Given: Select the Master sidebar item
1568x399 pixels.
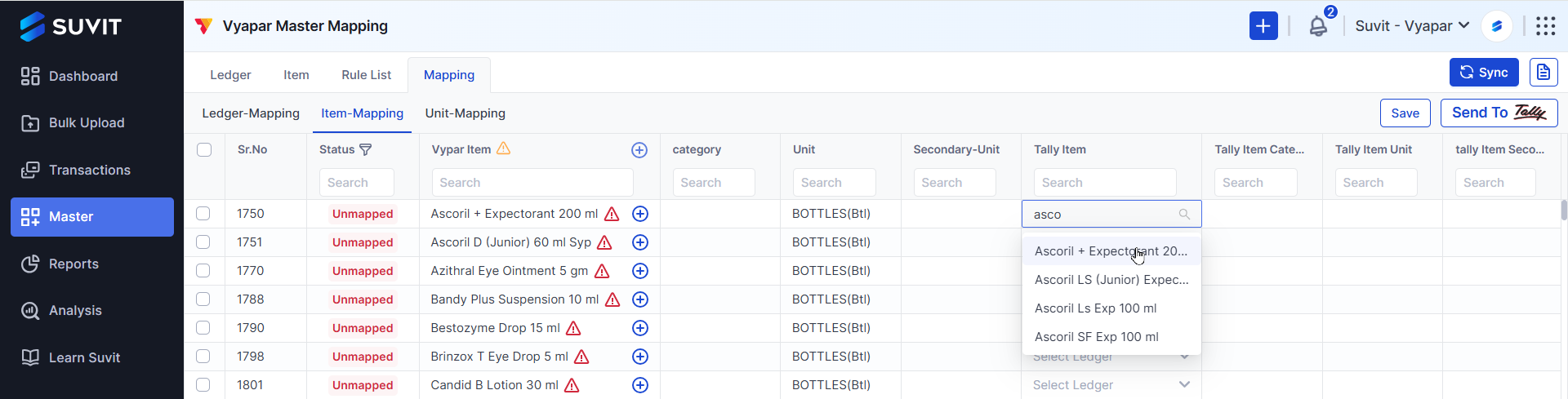Looking at the screenshot, I should [x=91, y=216].
